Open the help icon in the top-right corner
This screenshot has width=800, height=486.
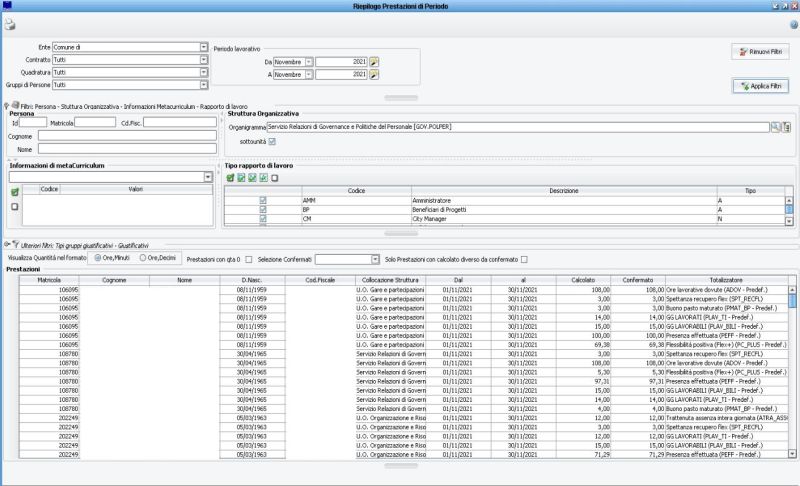pos(792,24)
